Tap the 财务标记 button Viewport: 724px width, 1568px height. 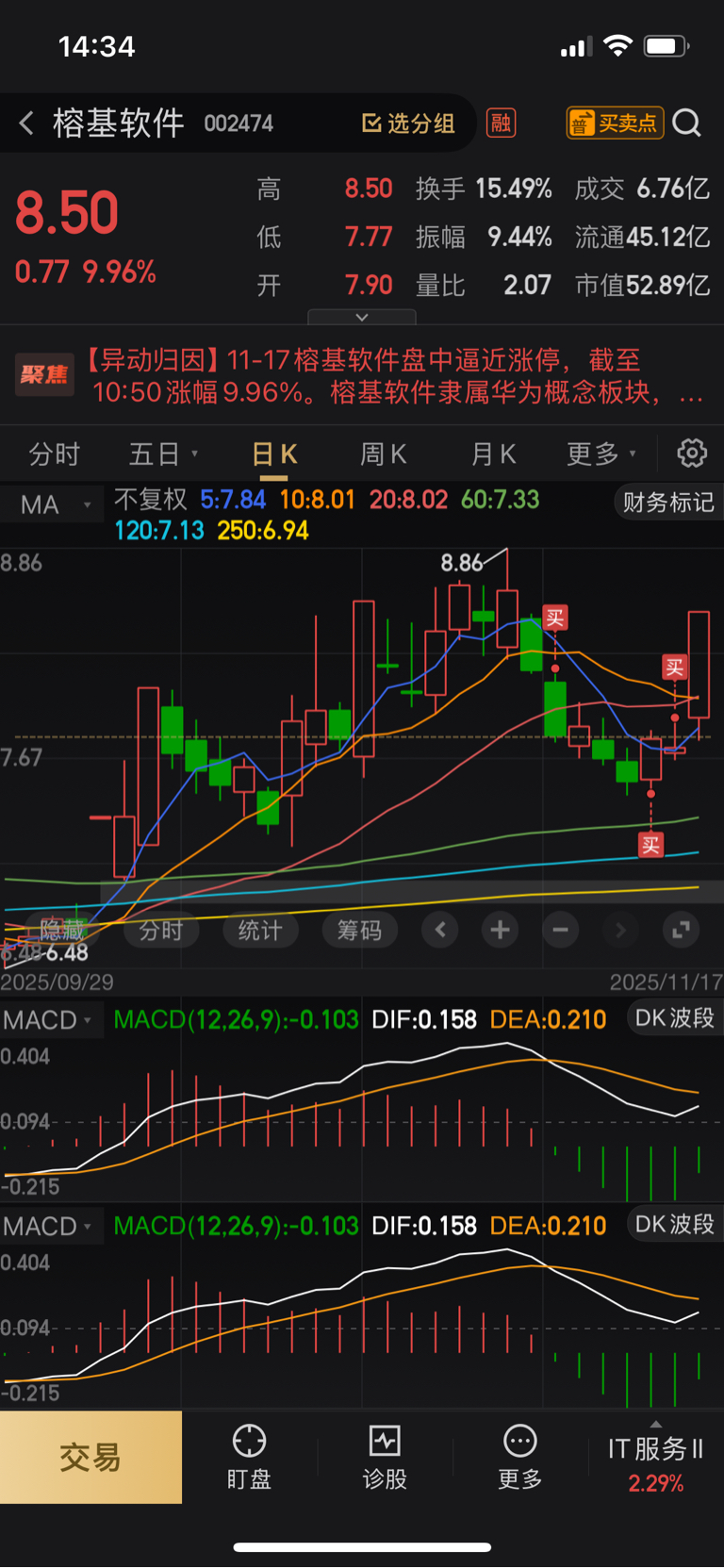tap(668, 502)
